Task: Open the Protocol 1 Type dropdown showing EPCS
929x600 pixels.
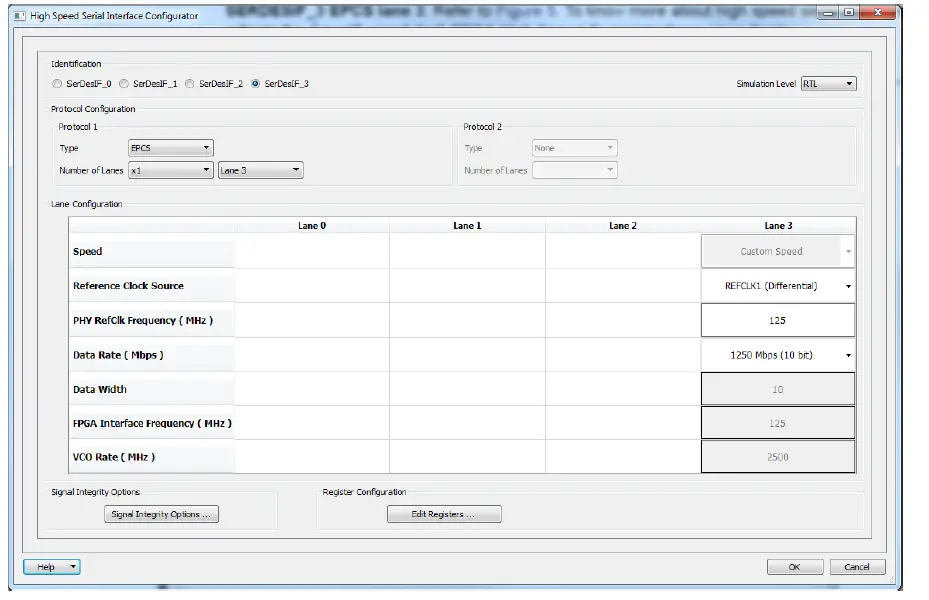Action: (170, 147)
